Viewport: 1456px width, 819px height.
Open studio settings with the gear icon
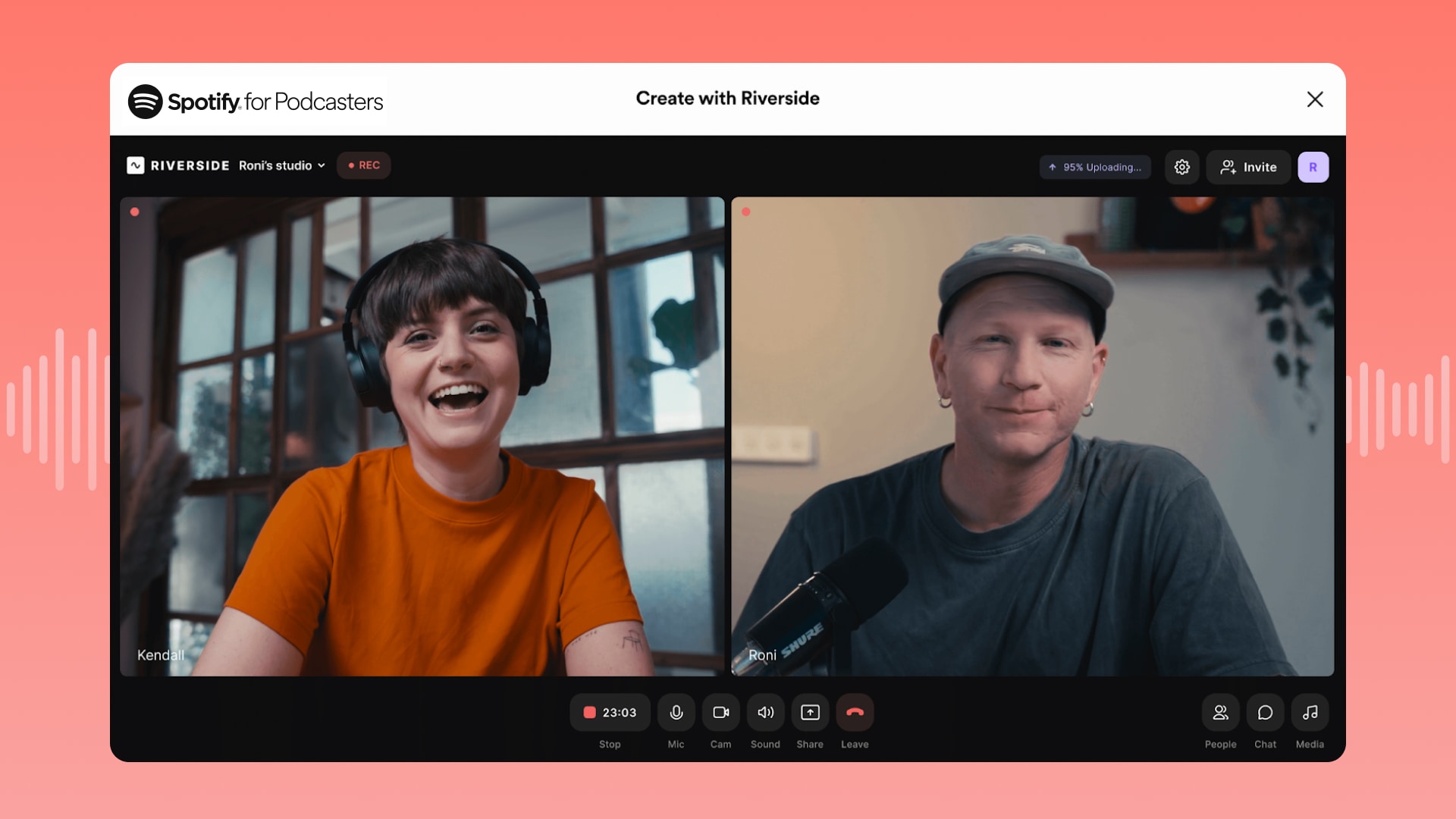pyautogui.click(x=1181, y=167)
